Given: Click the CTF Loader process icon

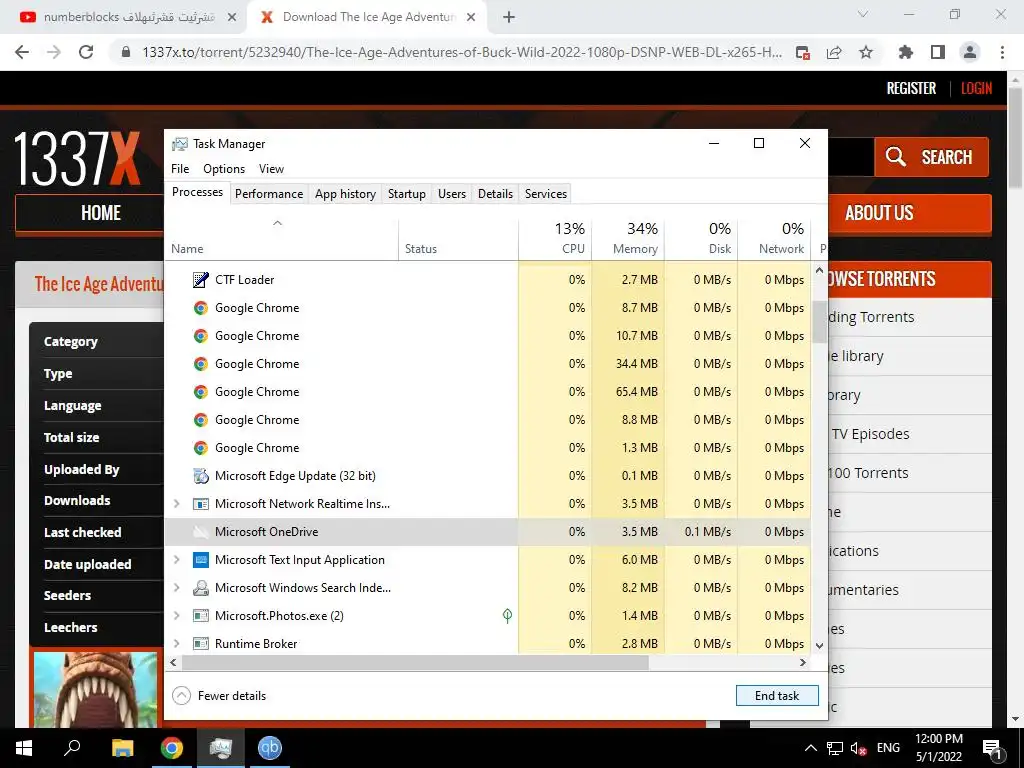Looking at the screenshot, I should click(x=200, y=280).
